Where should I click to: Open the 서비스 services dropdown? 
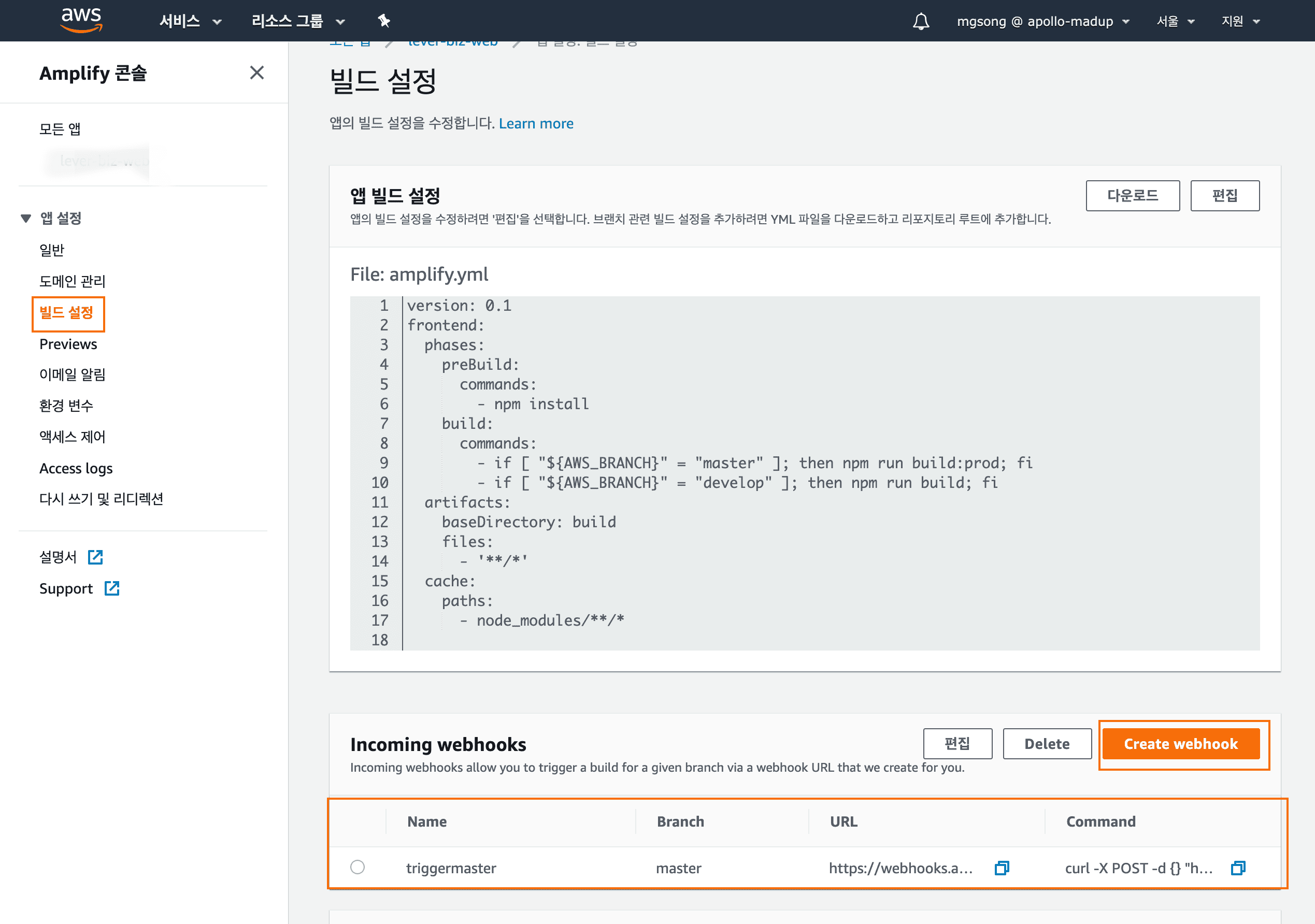[190, 21]
